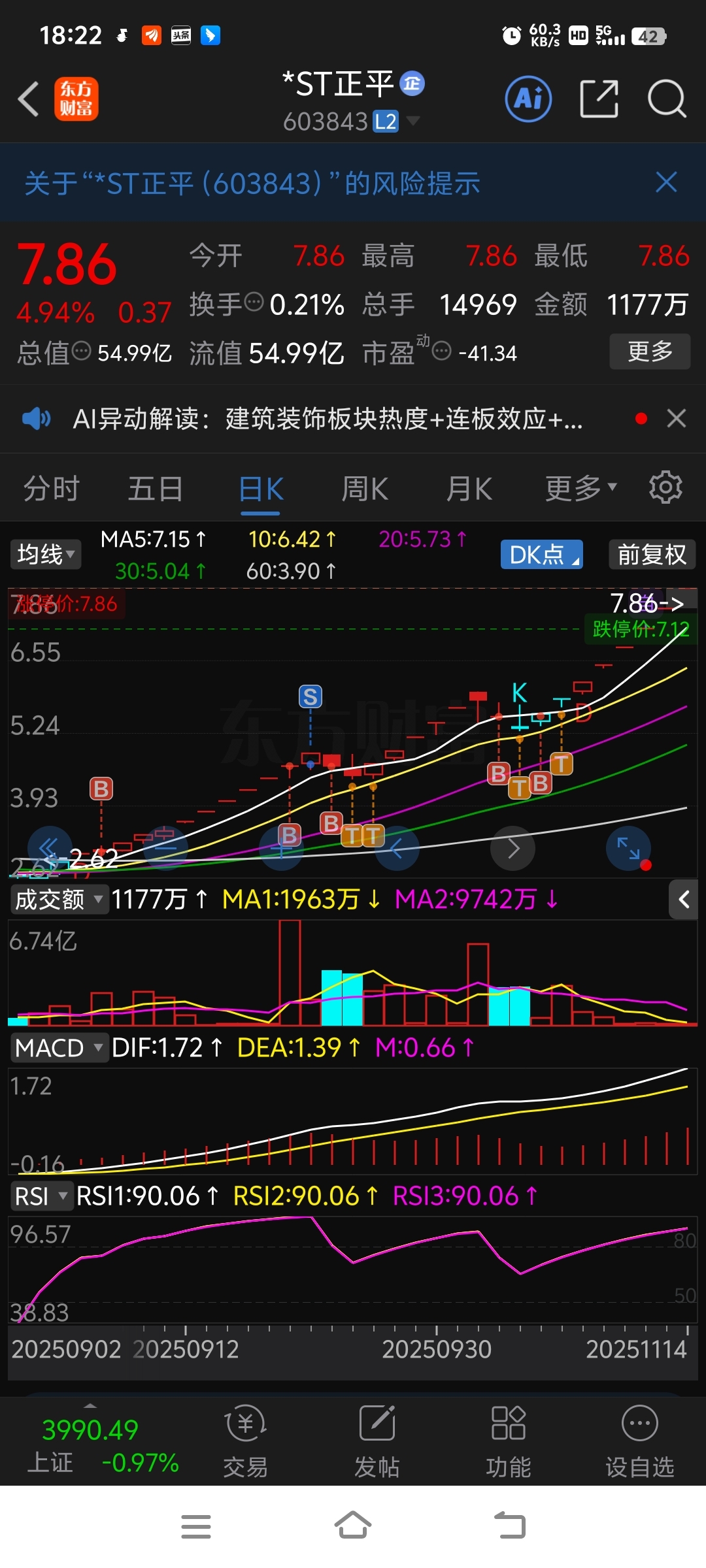This screenshot has height=1568, width=706.
Task: Open the search magnifier icon
Action: [x=667, y=99]
